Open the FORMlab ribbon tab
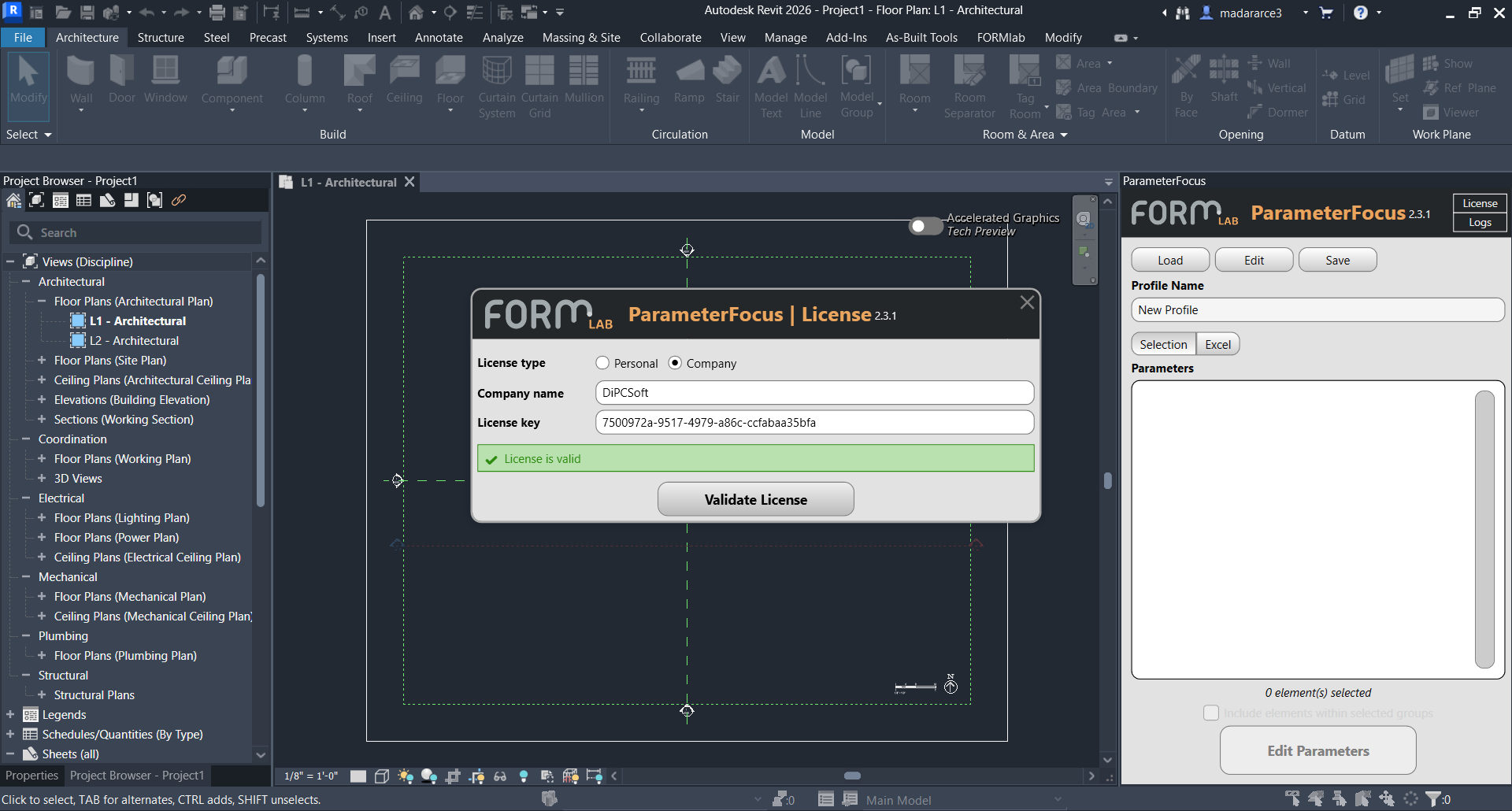The width and height of the screenshot is (1512, 811). [1001, 38]
